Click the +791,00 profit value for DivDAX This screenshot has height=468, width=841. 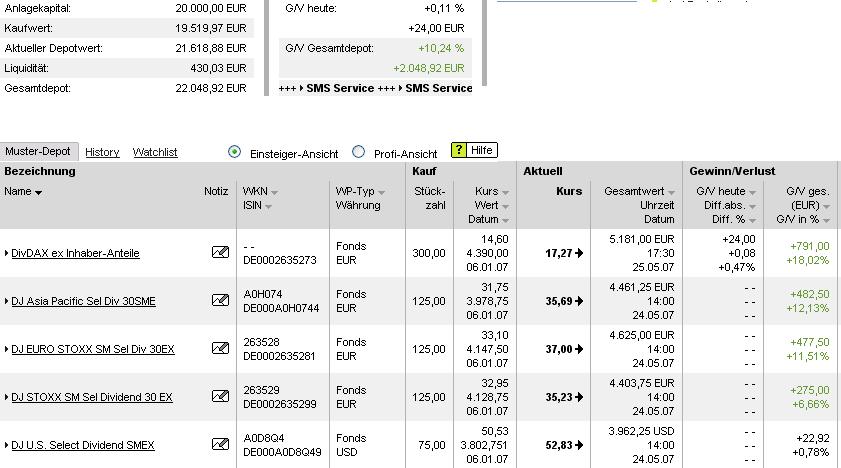(x=809, y=246)
